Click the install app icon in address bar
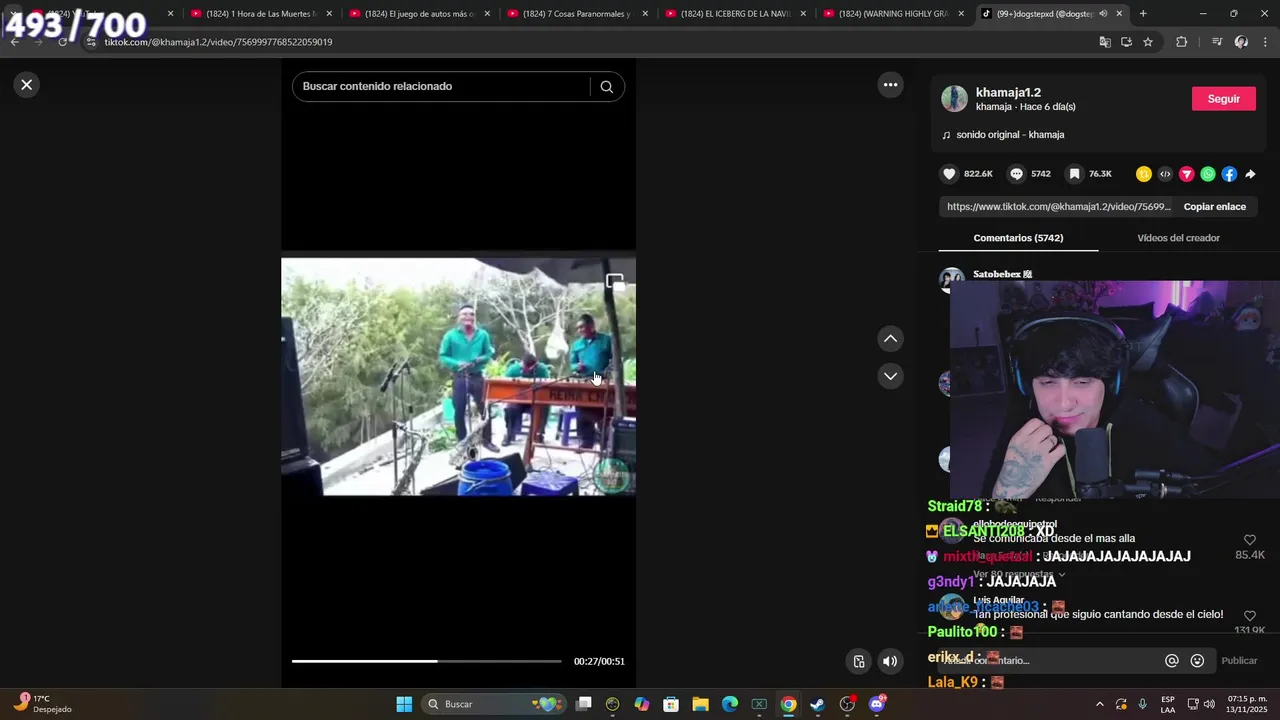This screenshot has width=1280, height=720. pos(1126,42)
